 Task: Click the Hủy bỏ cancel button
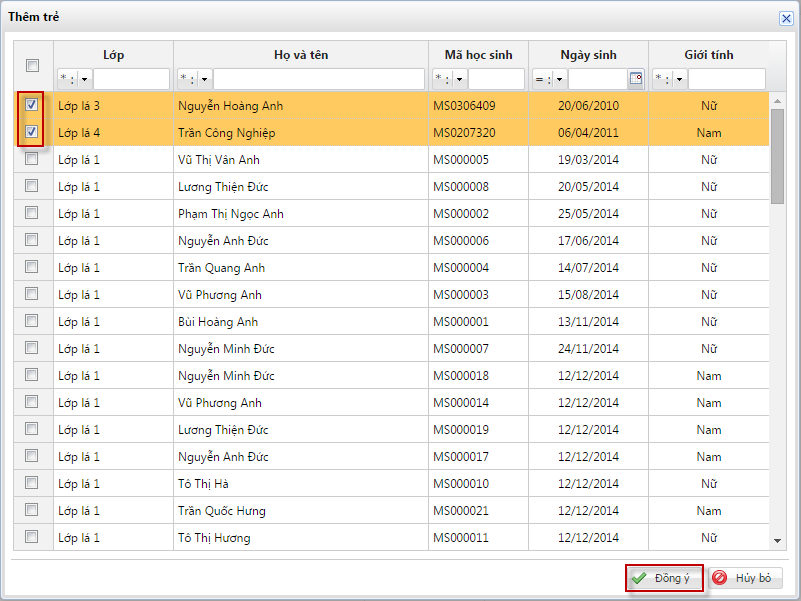click(745, 578)
